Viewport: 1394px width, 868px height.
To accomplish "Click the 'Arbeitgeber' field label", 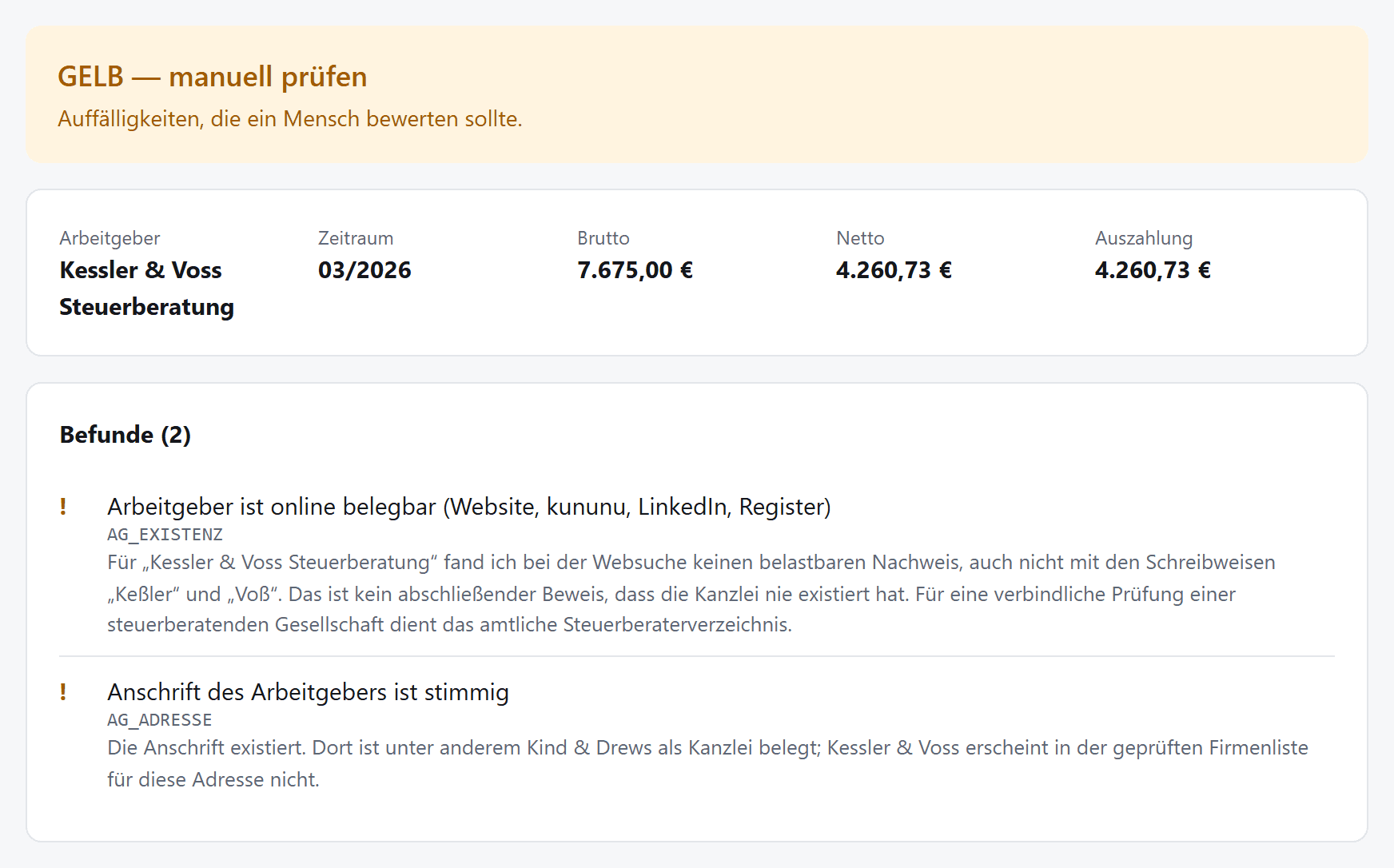I will (110, 238).
